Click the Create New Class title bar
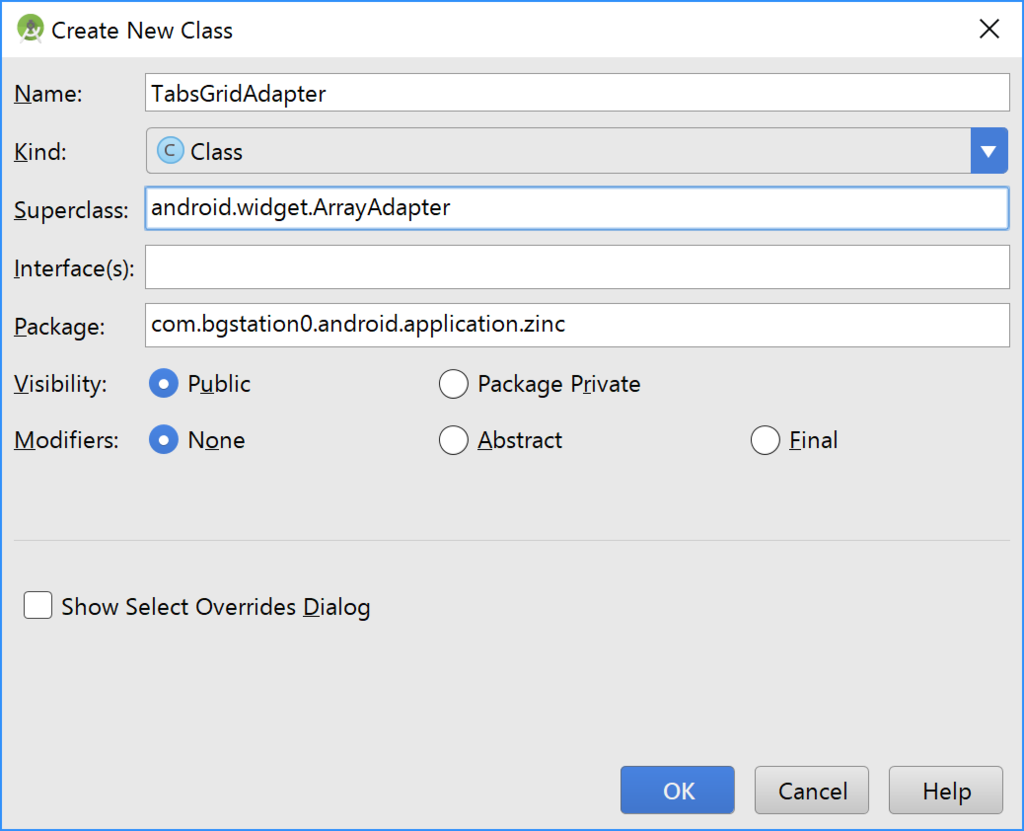 500,29
